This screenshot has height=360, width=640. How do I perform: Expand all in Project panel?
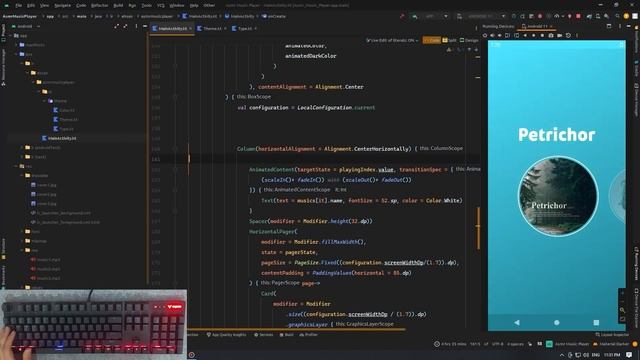pos(117,26)
